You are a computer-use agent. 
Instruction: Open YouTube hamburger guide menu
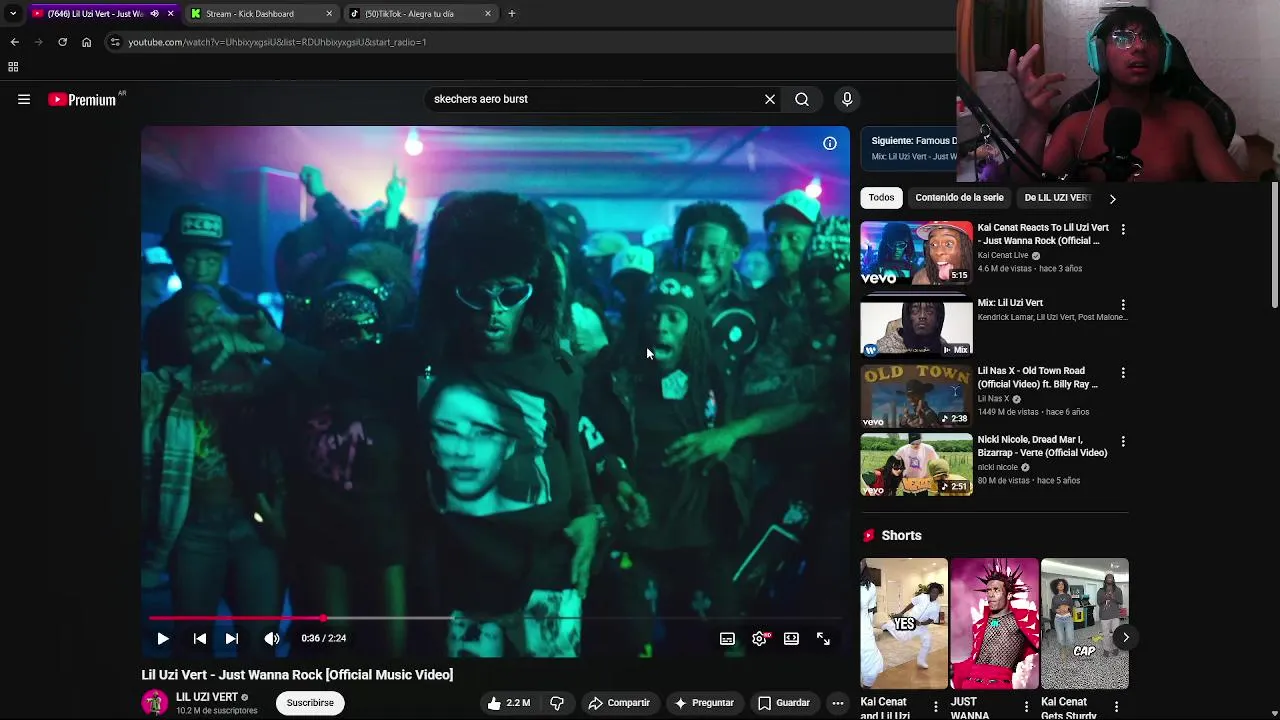click(24, 99)
